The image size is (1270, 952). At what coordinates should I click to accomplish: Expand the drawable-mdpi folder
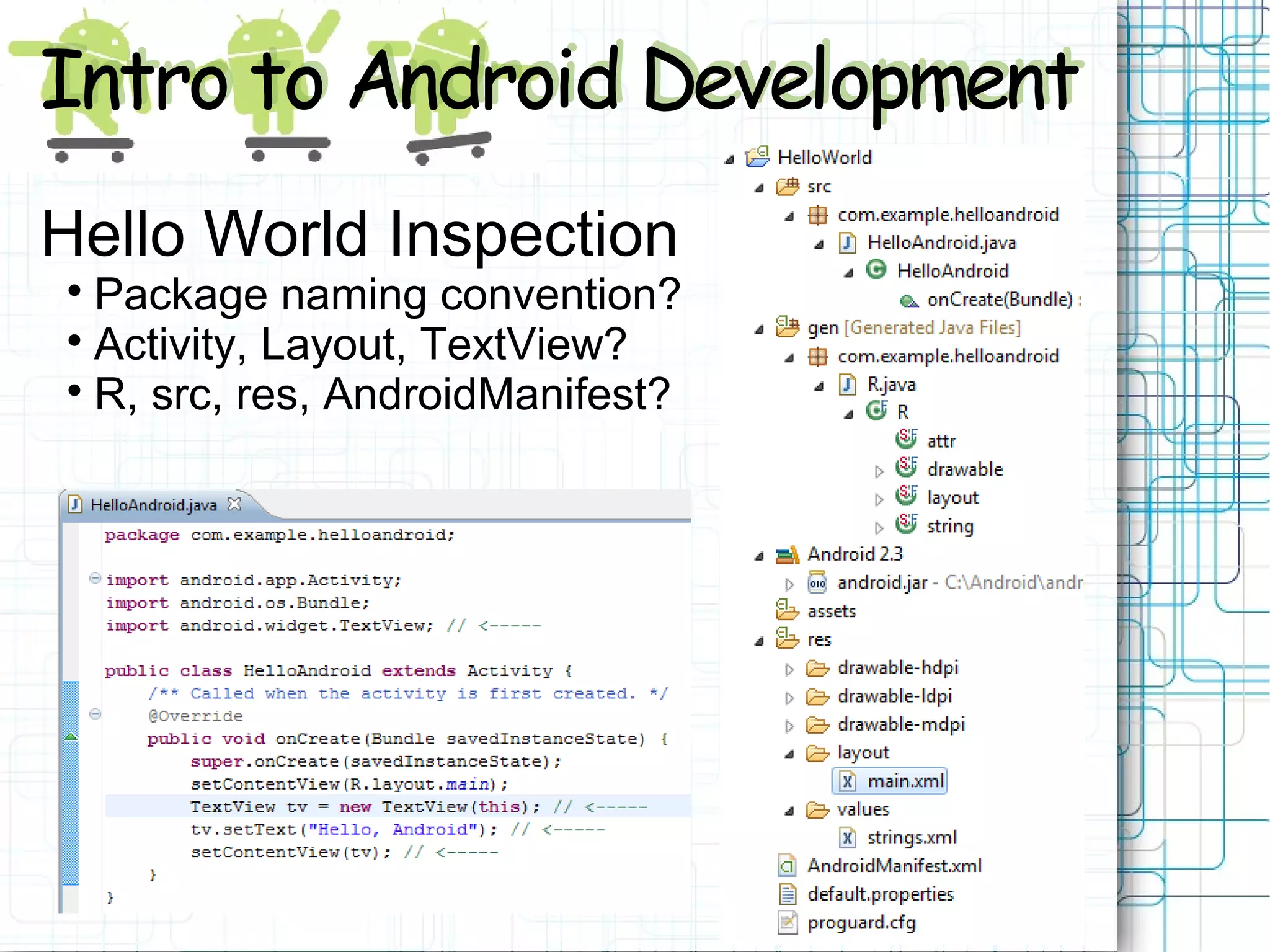coord(789,727)
